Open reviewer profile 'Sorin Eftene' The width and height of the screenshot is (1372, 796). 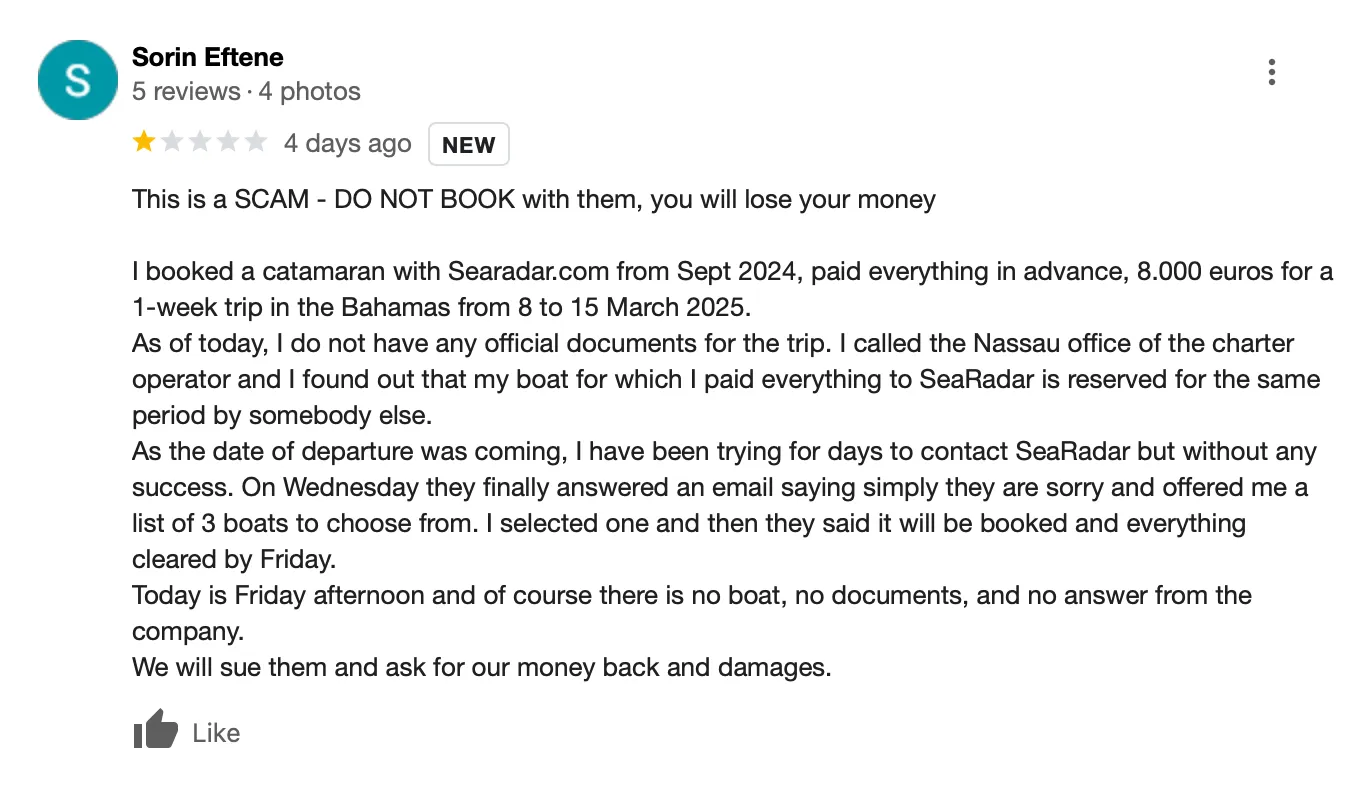click(x=207, y=57)
